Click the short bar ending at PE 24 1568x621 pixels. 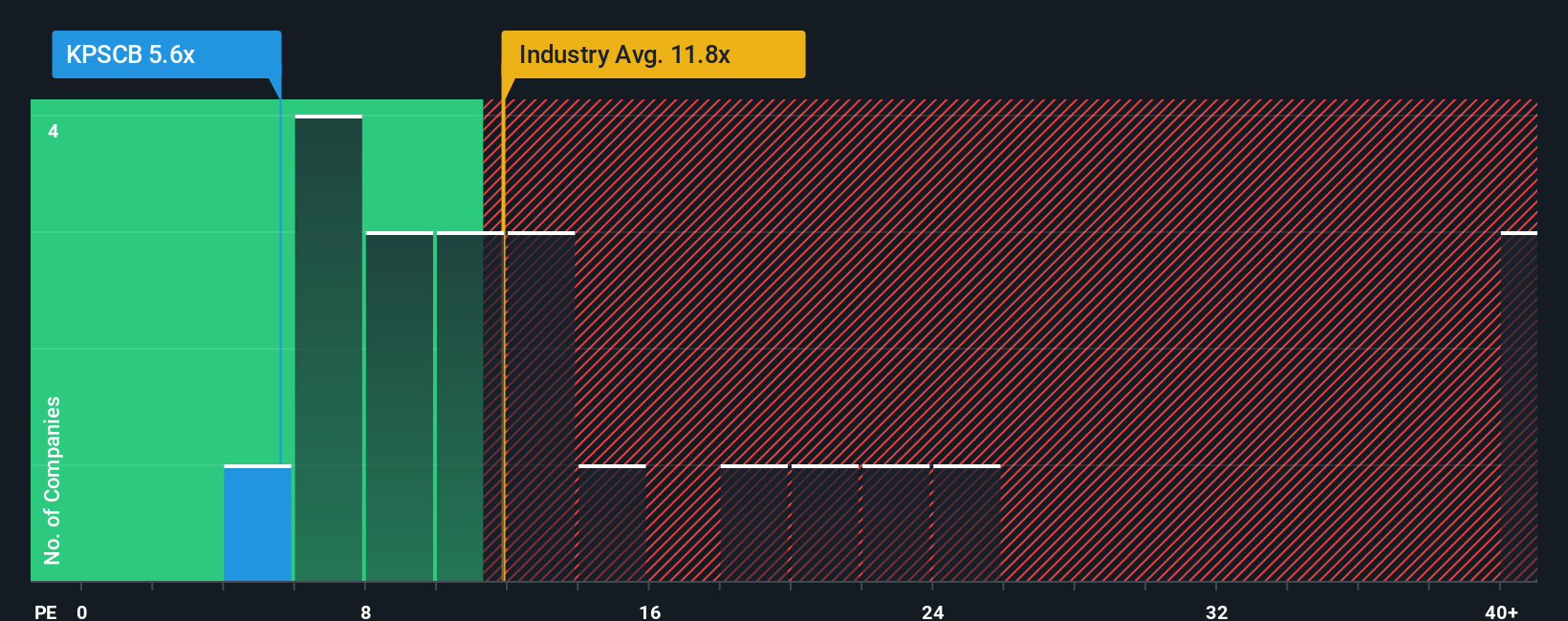coord(896,524)
